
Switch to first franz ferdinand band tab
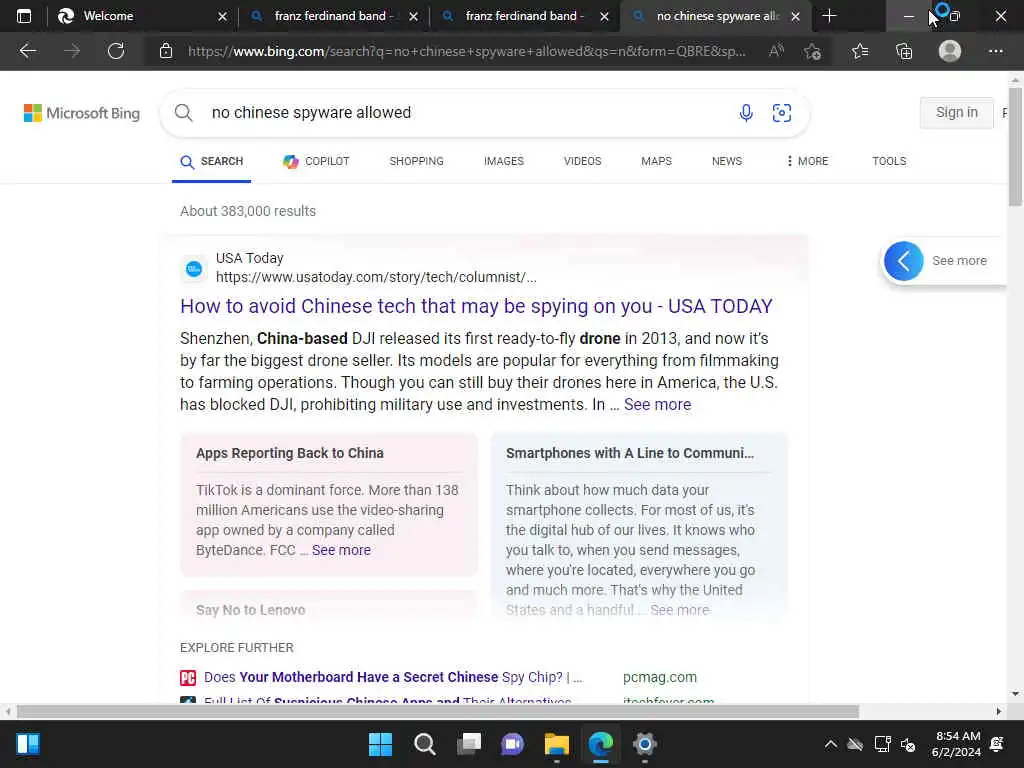coord(333,16)
